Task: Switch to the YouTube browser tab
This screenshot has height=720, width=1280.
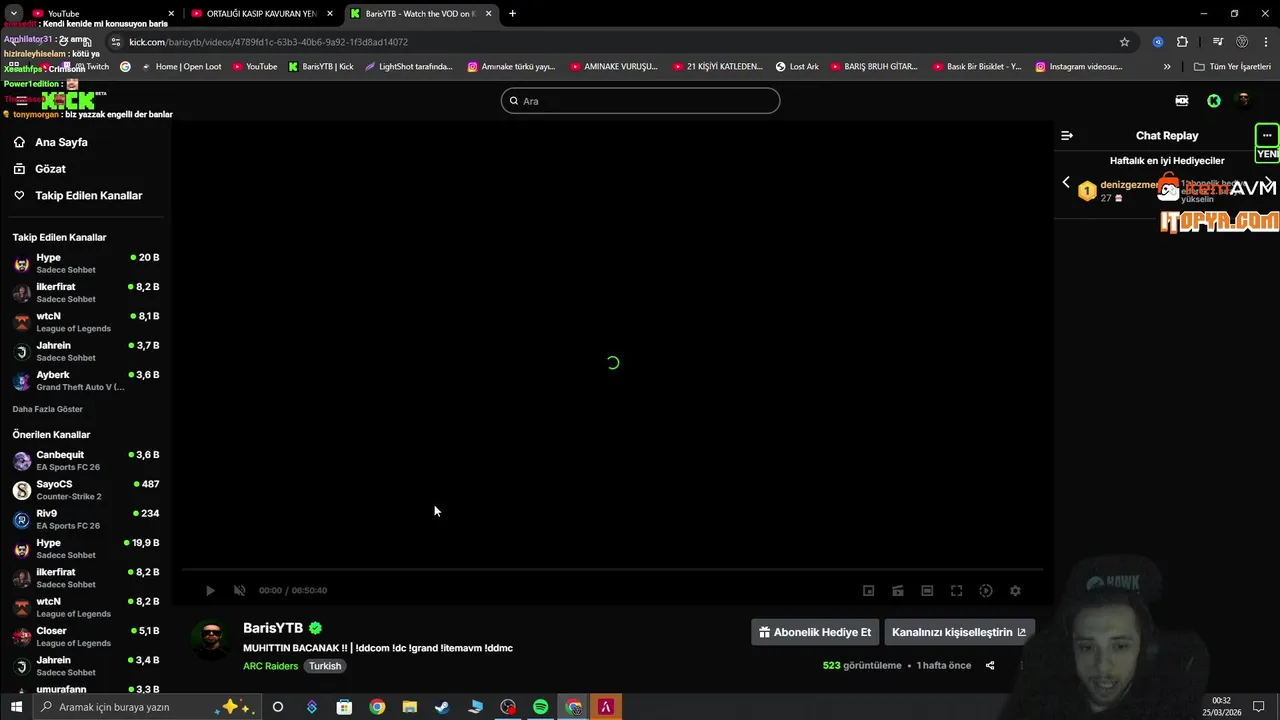Action: [105, 14]
